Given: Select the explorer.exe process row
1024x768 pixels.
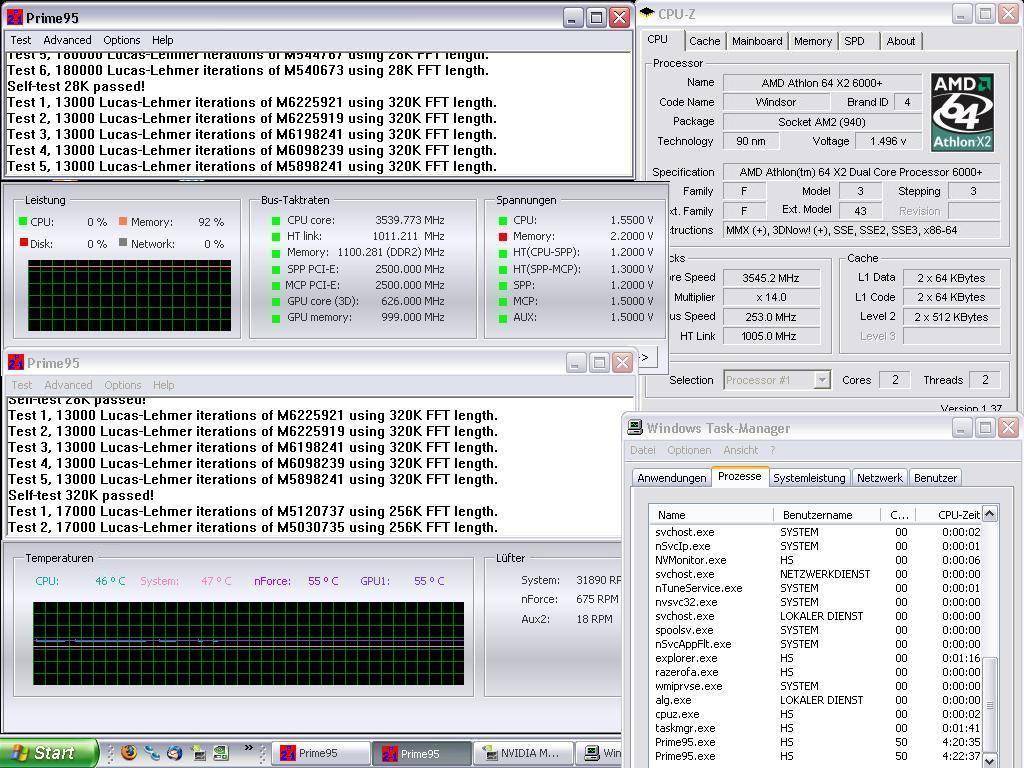Looking at the screenshot, I should click(x=815, y=658).
